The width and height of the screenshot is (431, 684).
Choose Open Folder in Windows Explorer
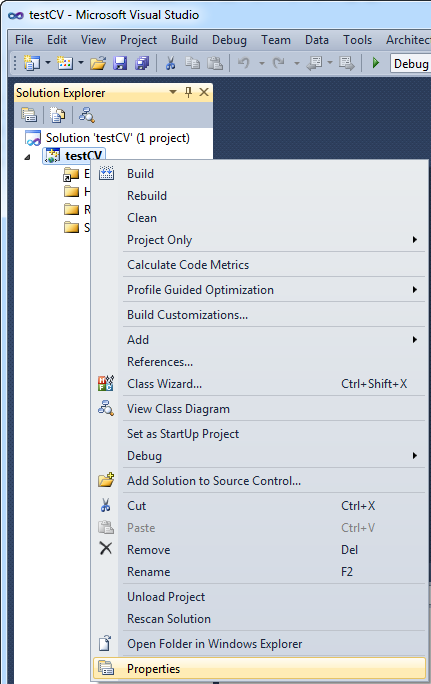point(215,644)
